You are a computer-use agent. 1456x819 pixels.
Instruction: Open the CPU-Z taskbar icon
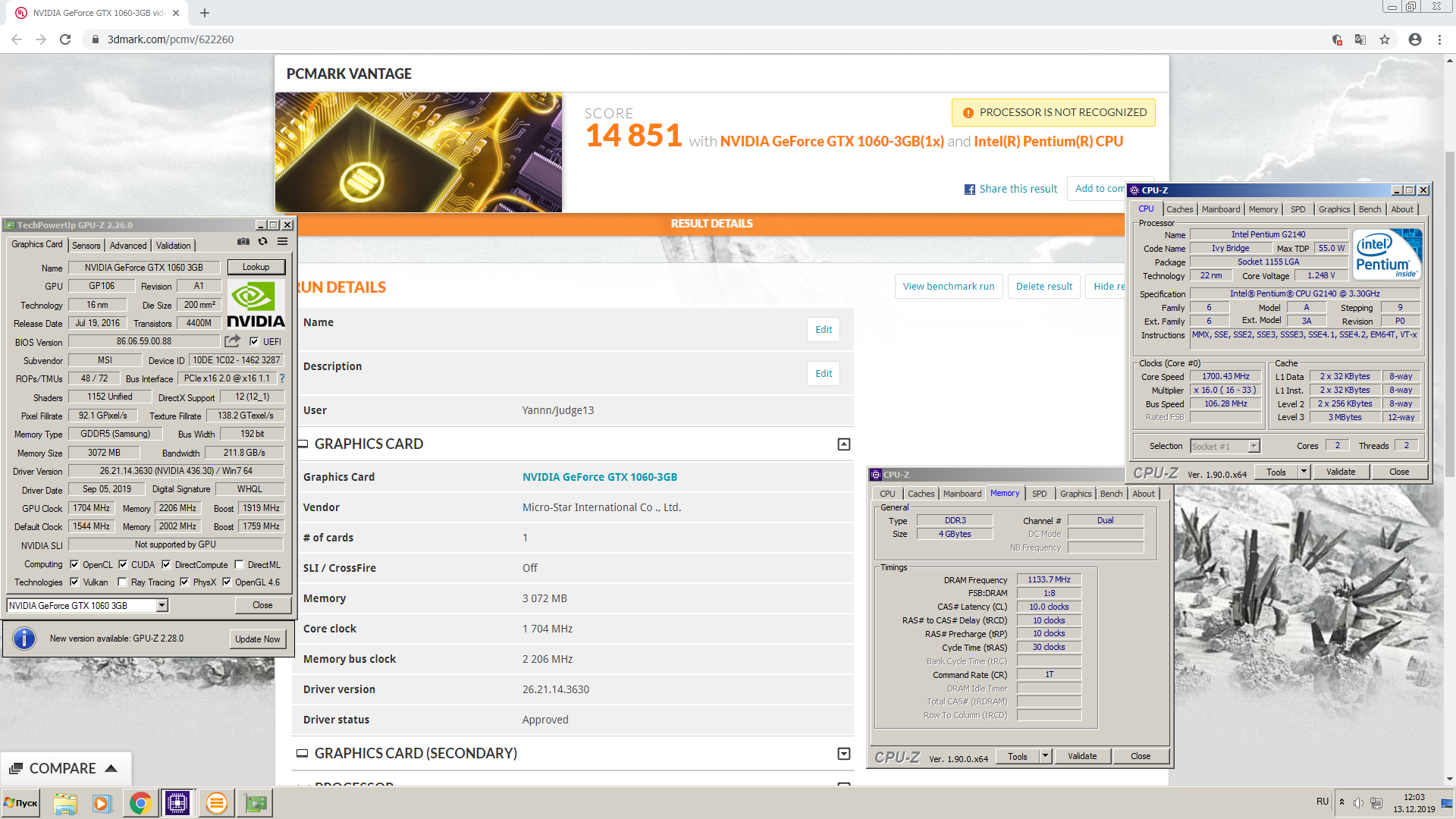click(x=177, y=803)
